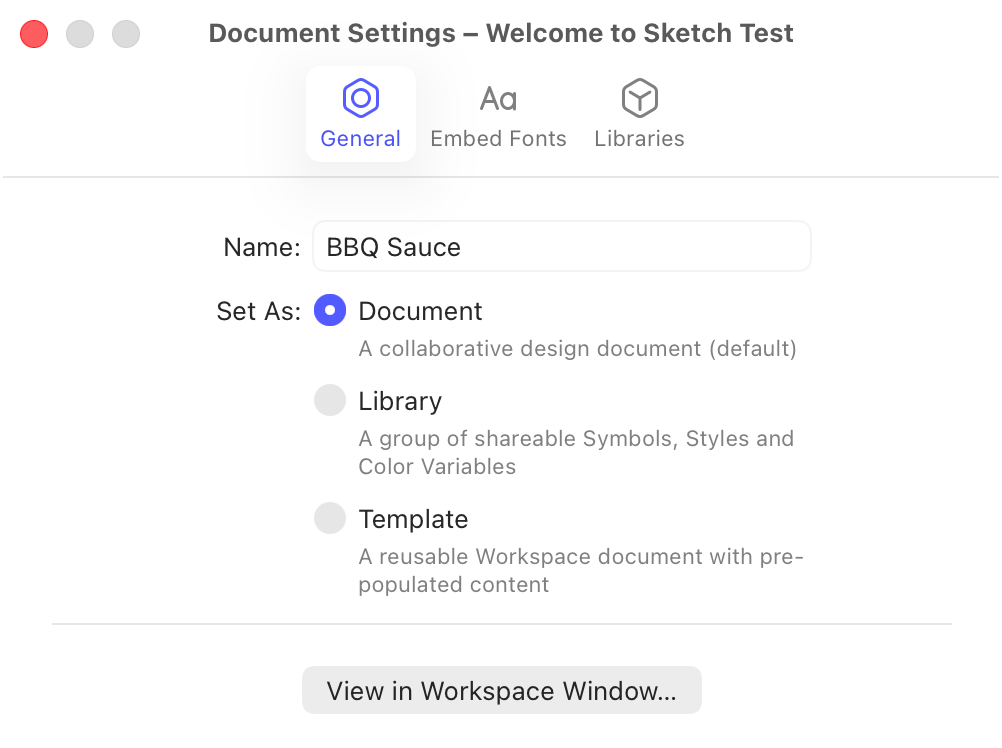Viewport: 1002px width, 748px height.
Task: Click the General hexagon icon
Action: pos(361,98)
